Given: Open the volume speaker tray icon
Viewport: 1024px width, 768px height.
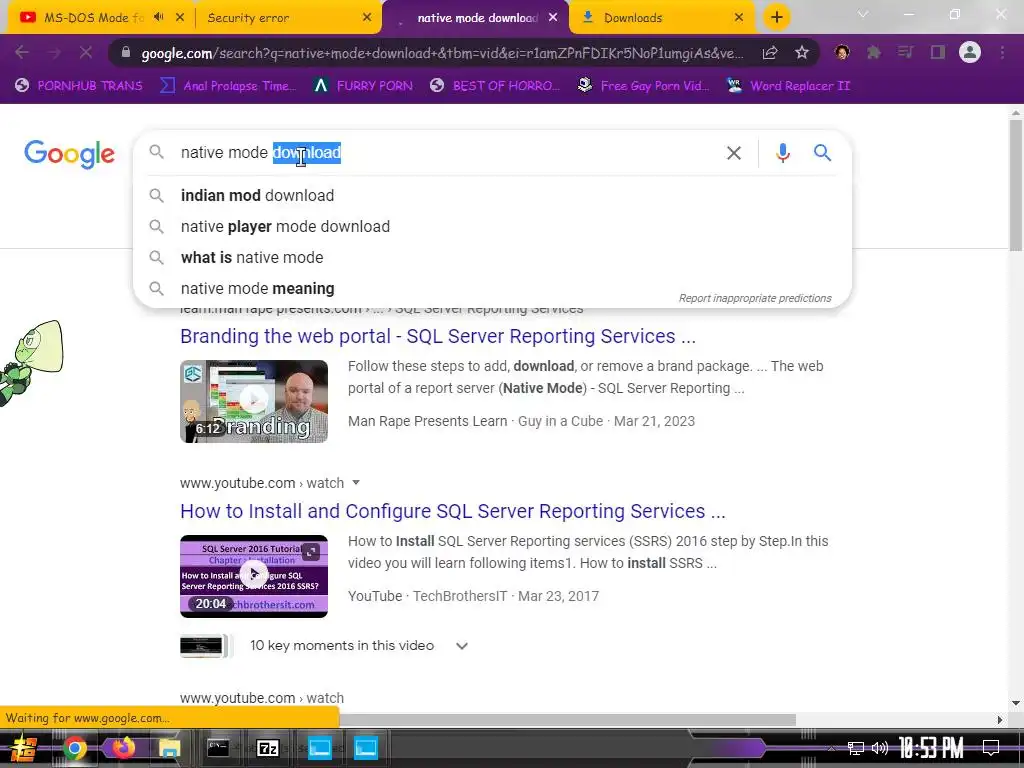Looking at the screenshot, I should pyautogui.click(x=880, y=748).
